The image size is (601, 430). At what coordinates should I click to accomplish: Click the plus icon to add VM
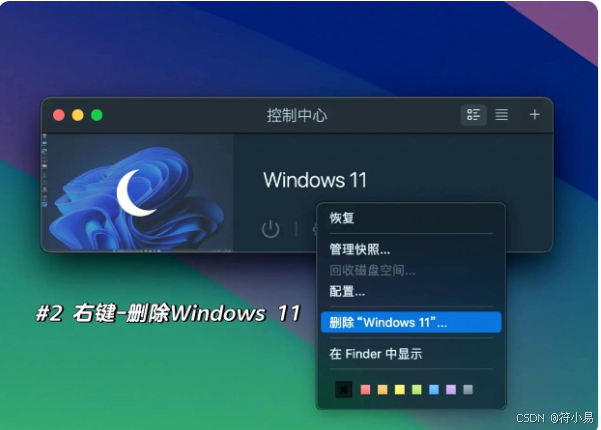(x=534, y=114)
